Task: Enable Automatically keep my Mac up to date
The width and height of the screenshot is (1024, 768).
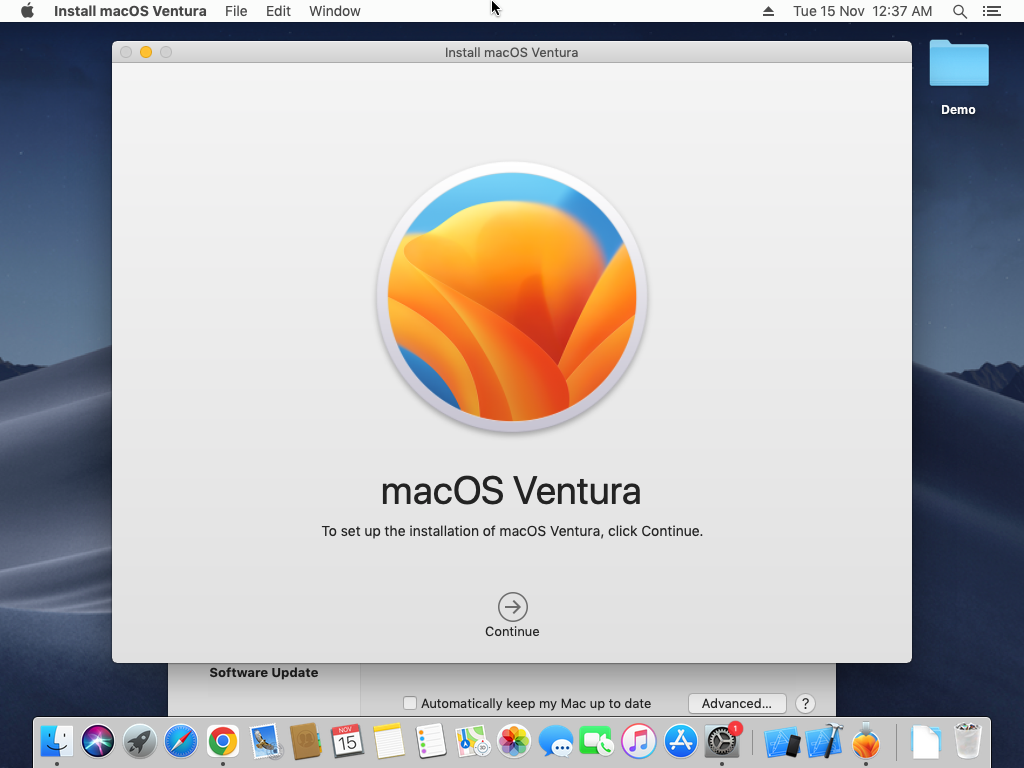Action: pos(409,703)
